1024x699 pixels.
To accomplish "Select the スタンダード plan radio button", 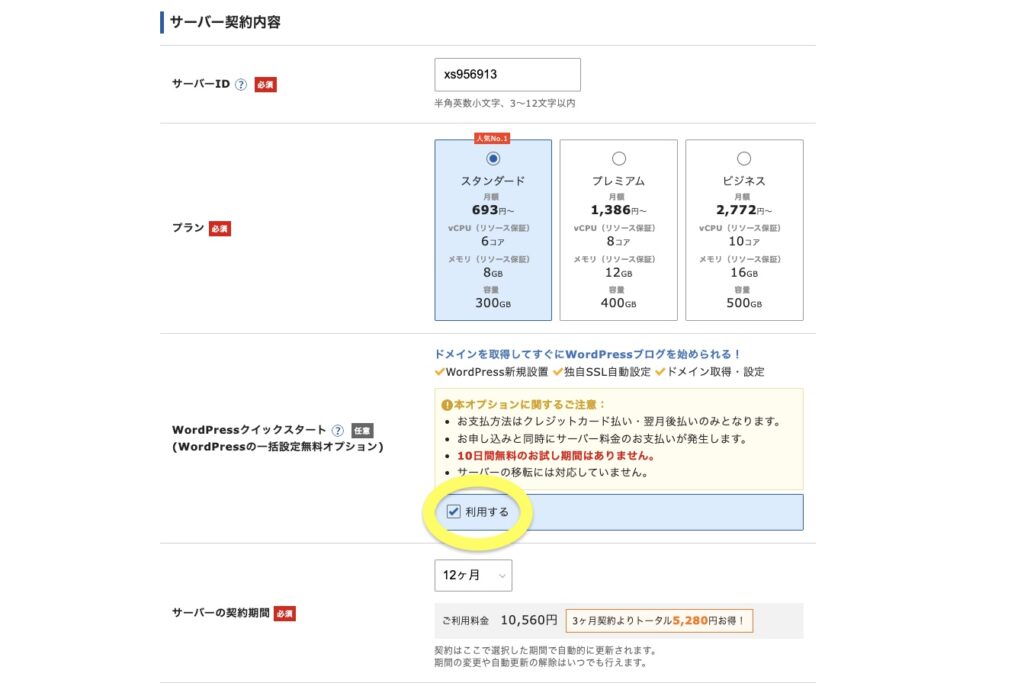I will click(492, 158).
